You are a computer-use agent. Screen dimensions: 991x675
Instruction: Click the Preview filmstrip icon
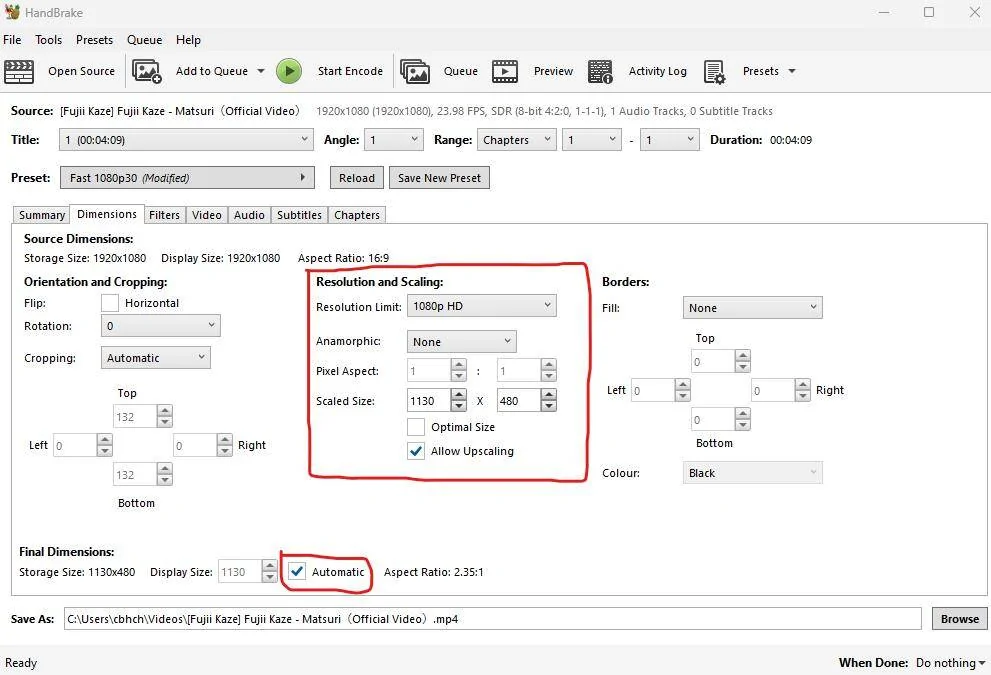505,71
